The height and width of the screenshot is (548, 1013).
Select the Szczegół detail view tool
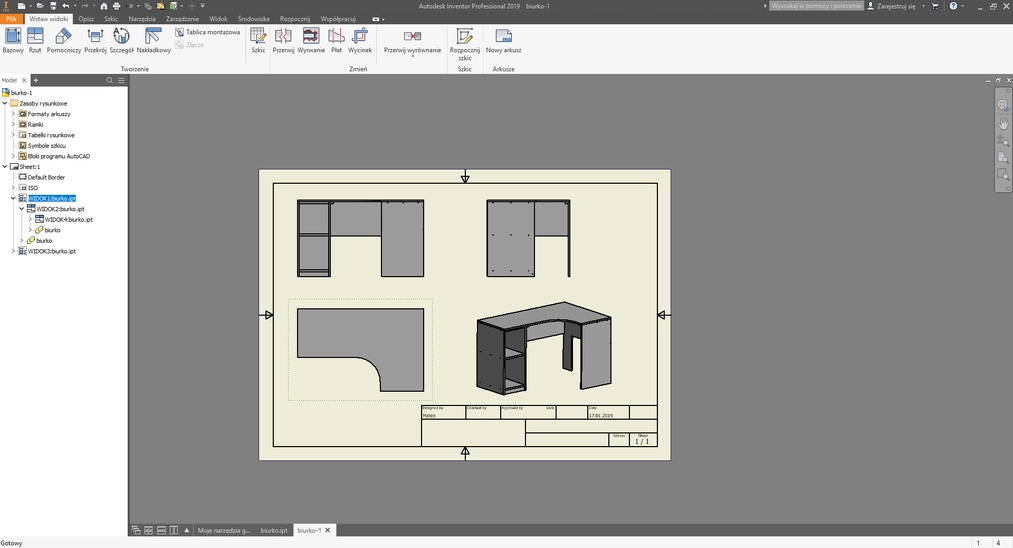point(121,39)
